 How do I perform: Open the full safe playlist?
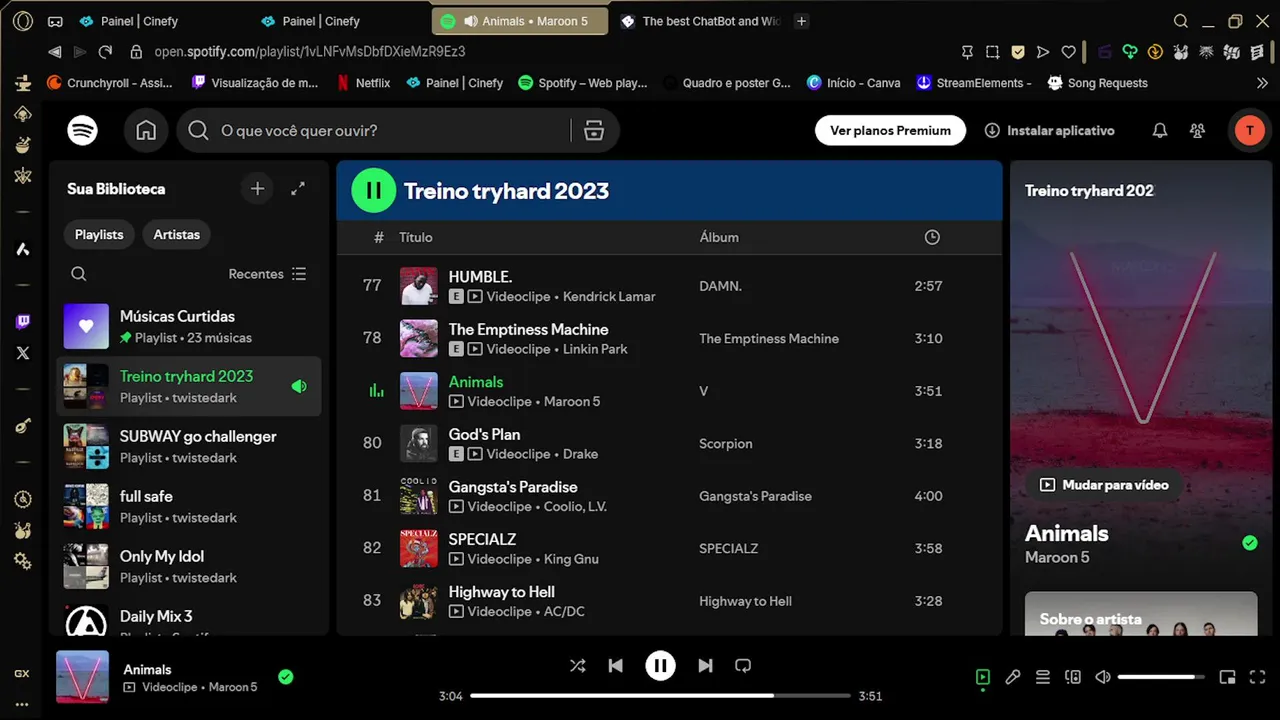click(x=189, y=506)
